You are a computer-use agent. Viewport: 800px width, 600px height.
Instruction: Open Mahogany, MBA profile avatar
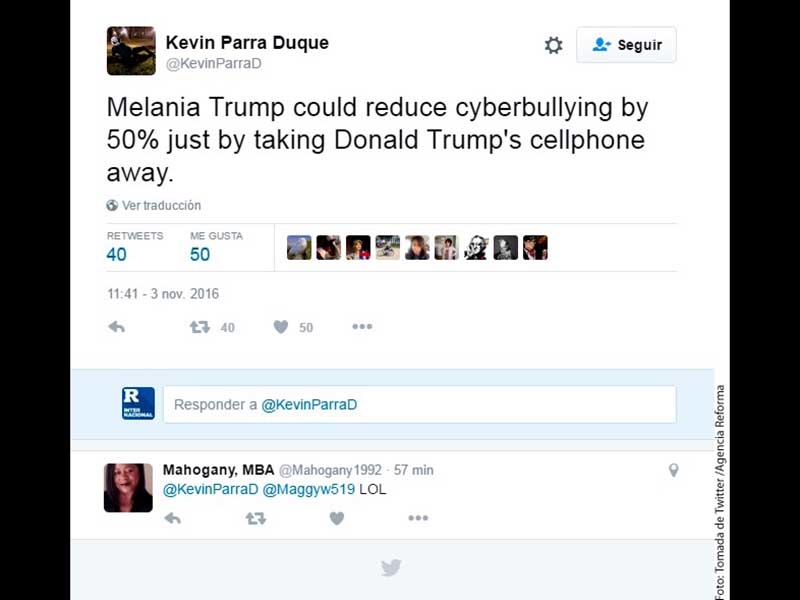point(128,487)
